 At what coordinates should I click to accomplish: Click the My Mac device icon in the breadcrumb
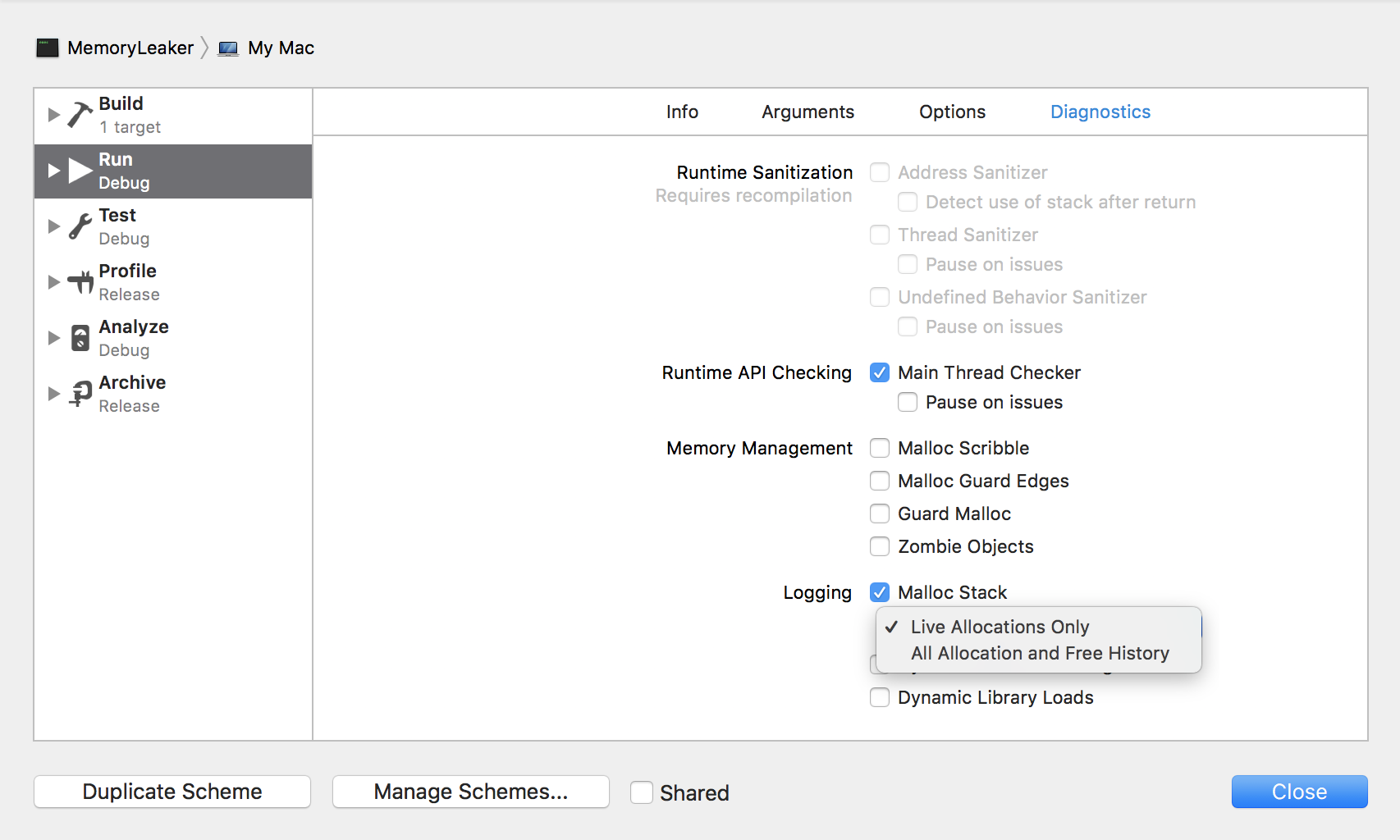point(227,48)
